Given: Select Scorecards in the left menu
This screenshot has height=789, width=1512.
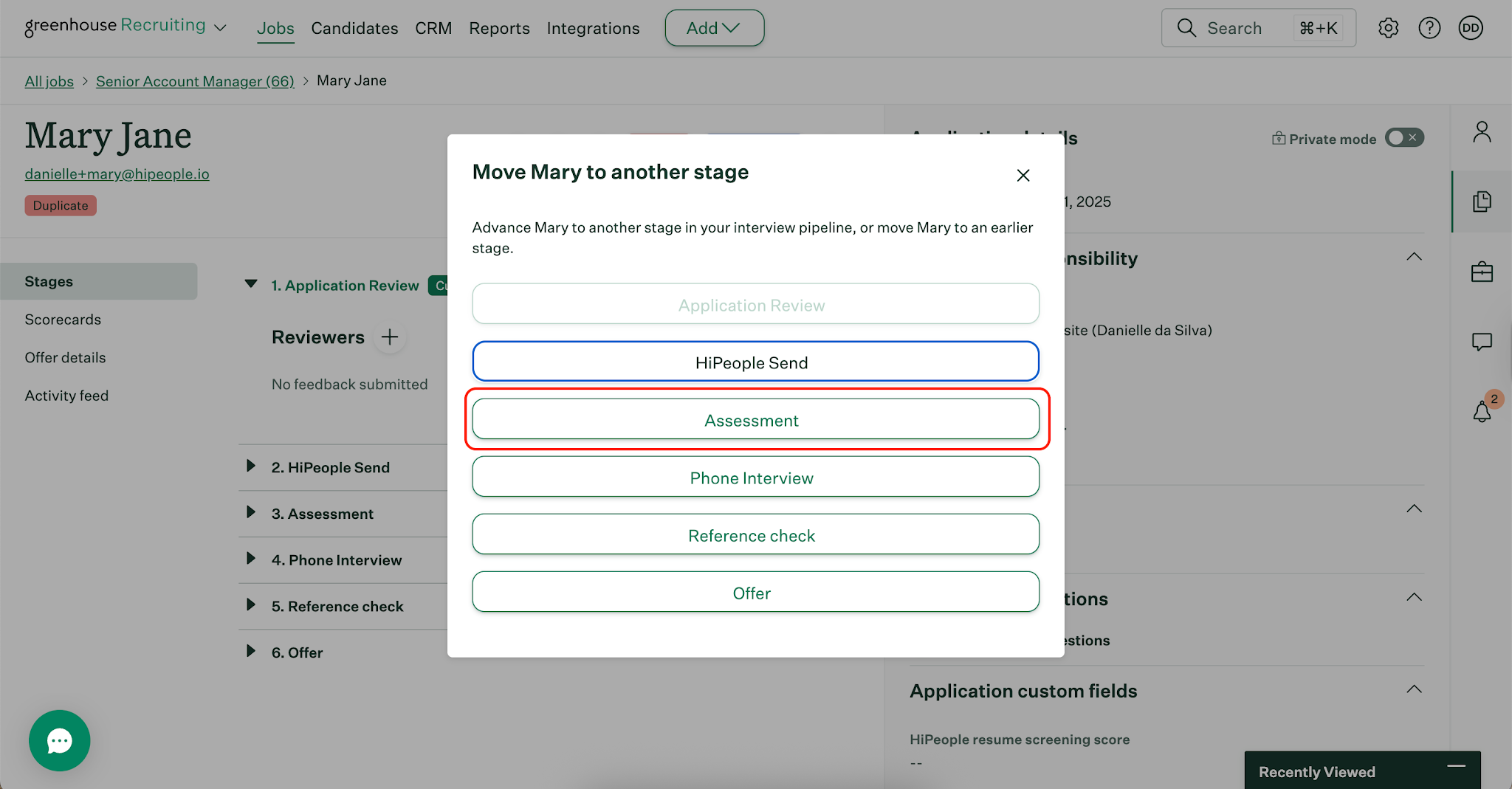Looking at the screenshot, I should point(63,320).
